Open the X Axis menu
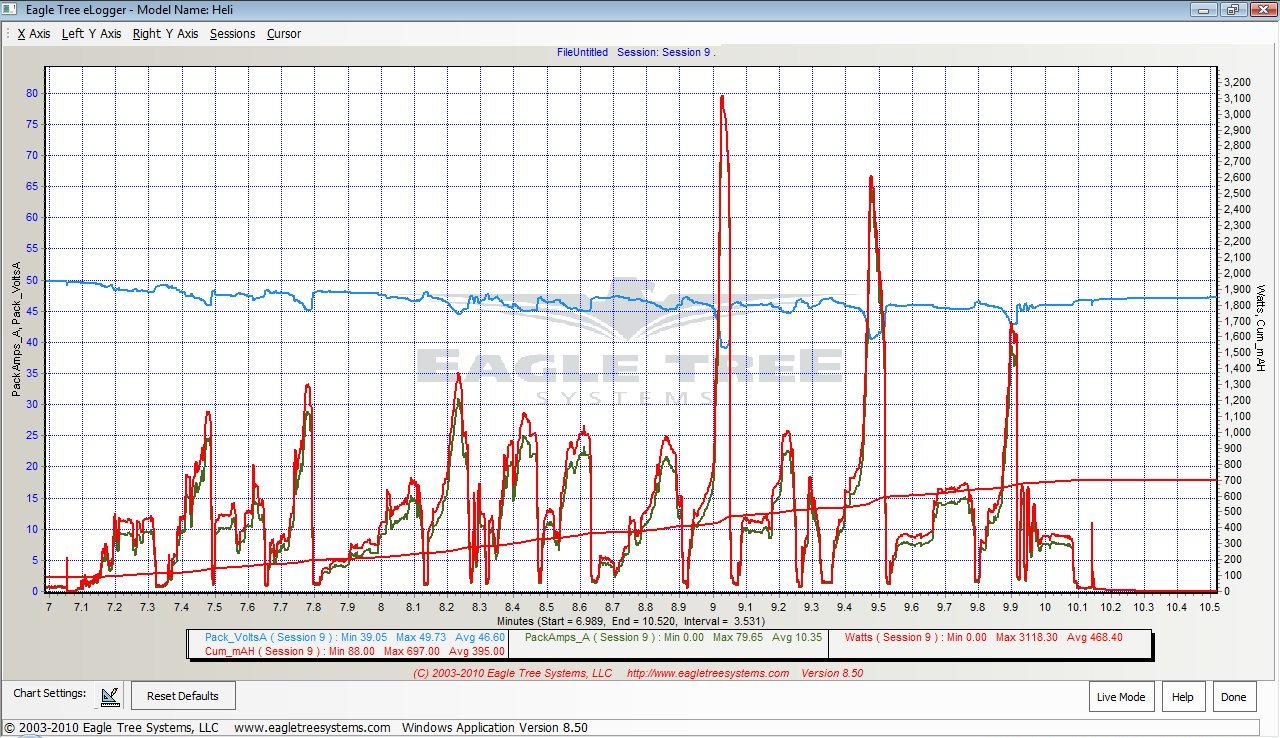This screenshot has width=1280, height=738. (x=33, y=34)
